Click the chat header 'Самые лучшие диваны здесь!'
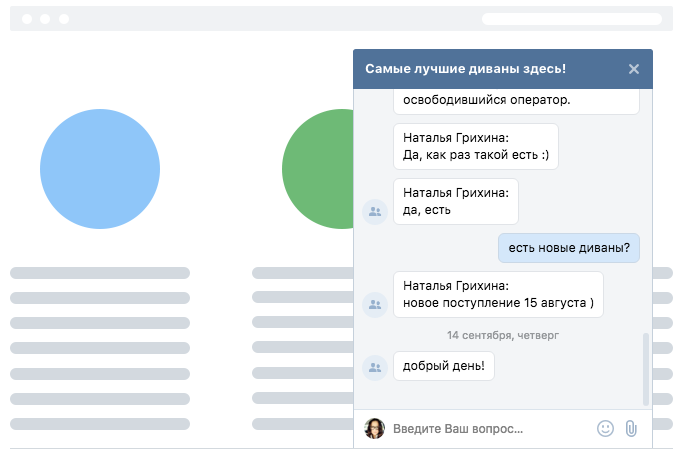 pos(465,69)
